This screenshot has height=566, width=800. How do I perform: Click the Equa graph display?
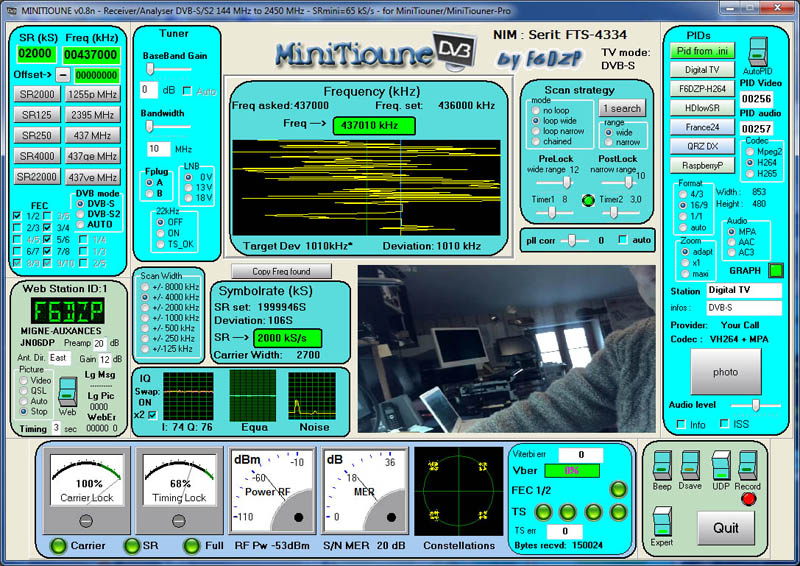[x=253, y=395]
